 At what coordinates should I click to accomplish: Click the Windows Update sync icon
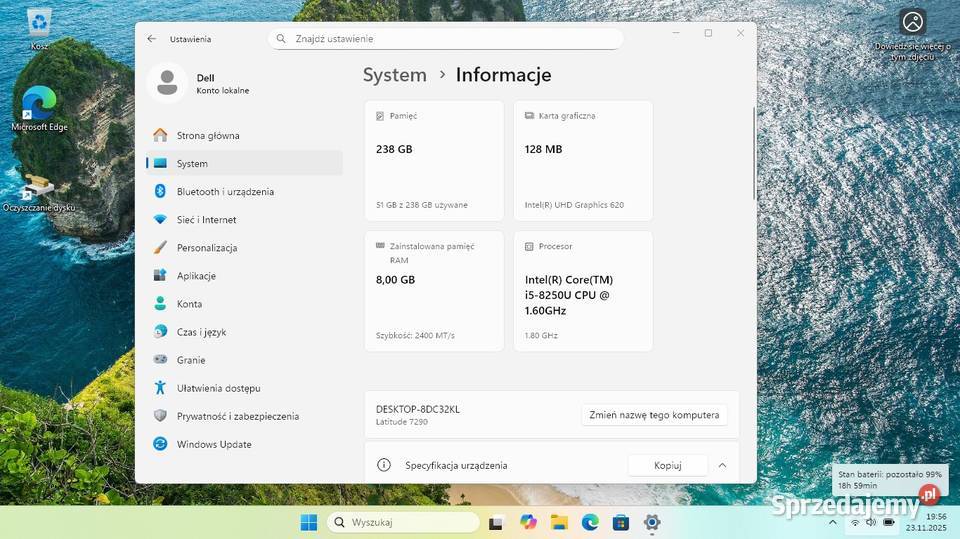pyautogui.click(x=160, y=444)
